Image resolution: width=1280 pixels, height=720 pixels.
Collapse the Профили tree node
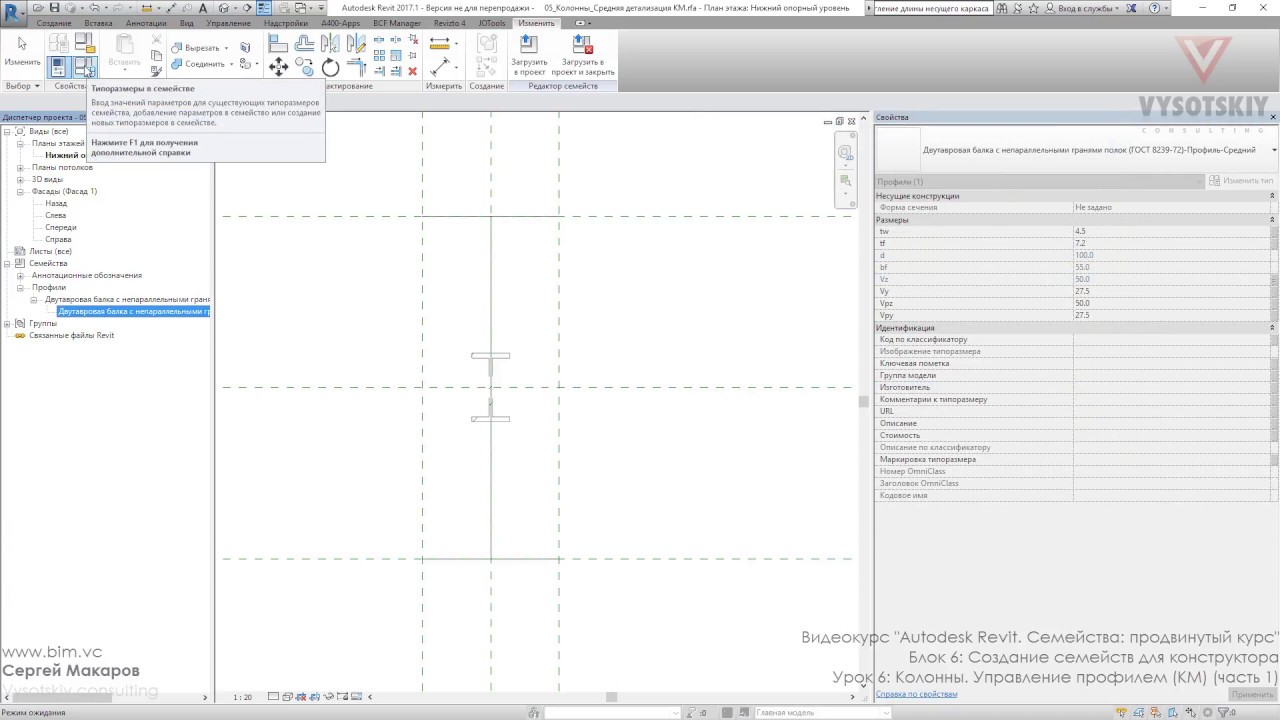[x=21, y=287]
